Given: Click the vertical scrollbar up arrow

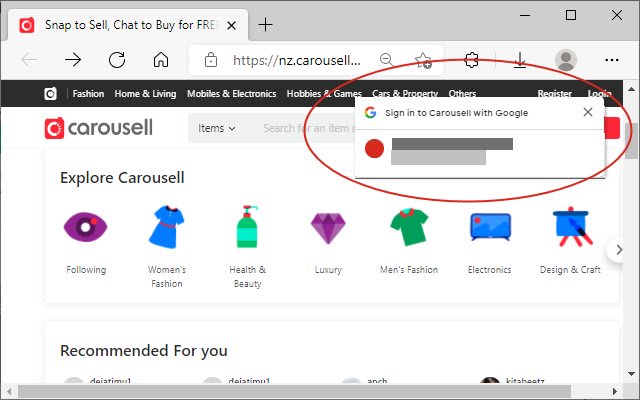Looking at the screenshot, I should [x=631, y=89].
